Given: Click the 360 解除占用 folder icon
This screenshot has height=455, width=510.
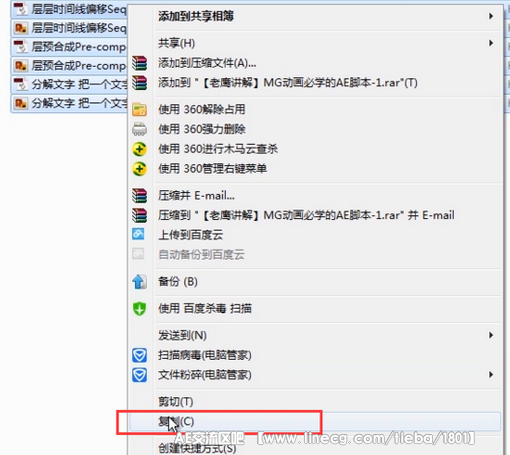Looking at the screenshot, I should click(139, 109).
